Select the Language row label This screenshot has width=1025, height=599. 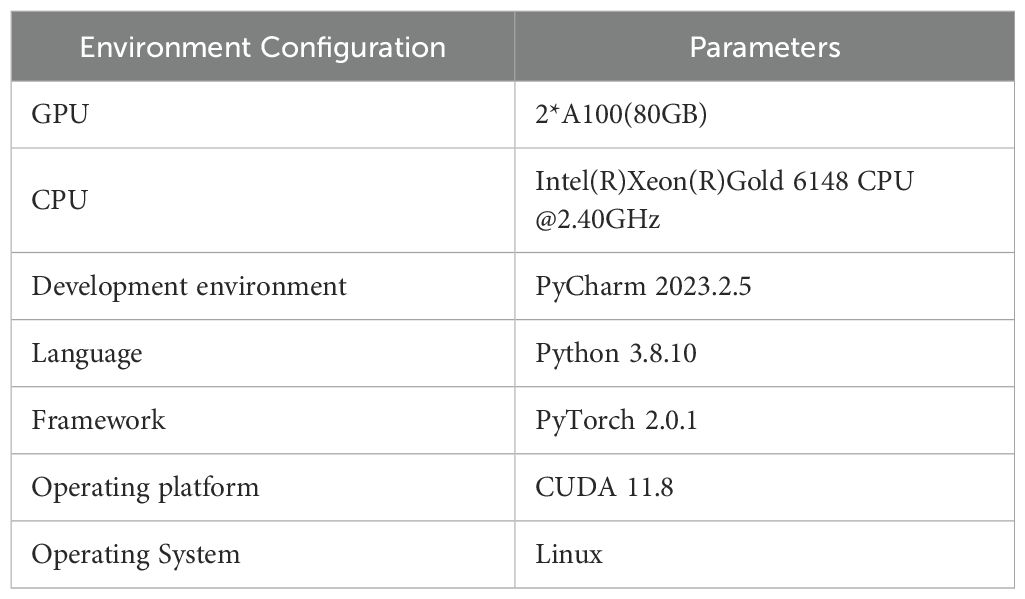coord(87,353)
